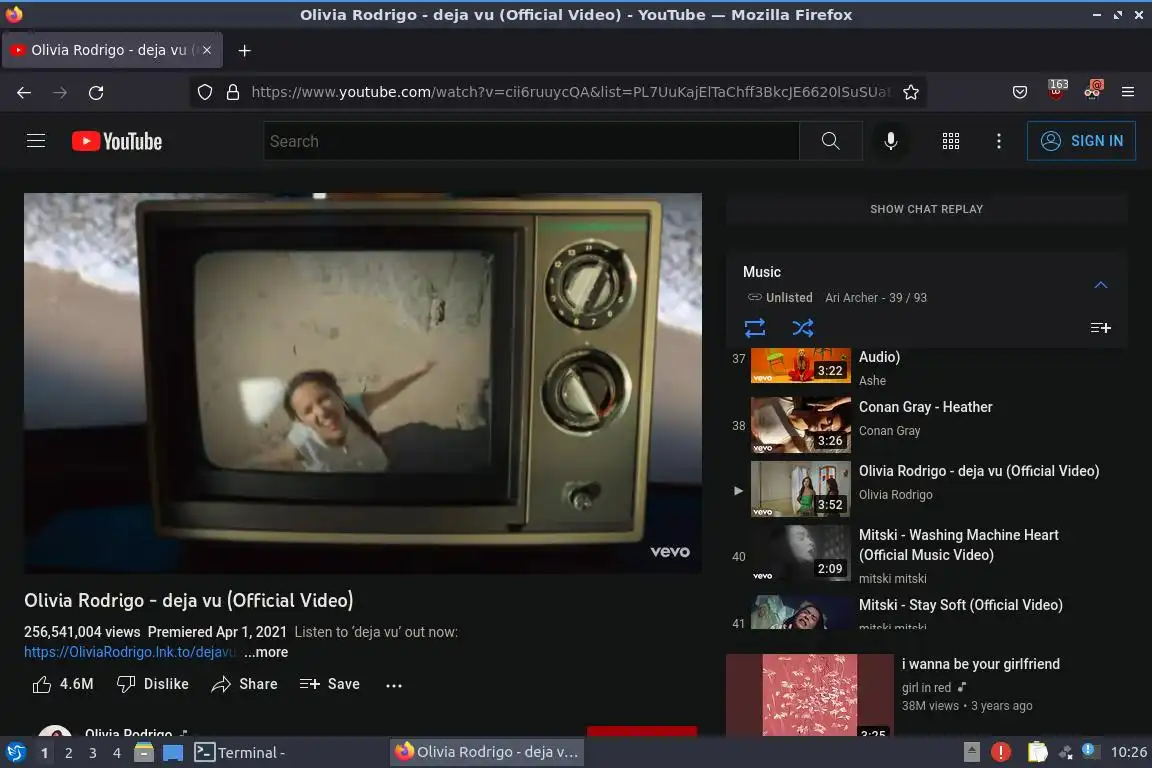Click the Music playlist title
Screen dimensions: 1152x768
(761, 272)
